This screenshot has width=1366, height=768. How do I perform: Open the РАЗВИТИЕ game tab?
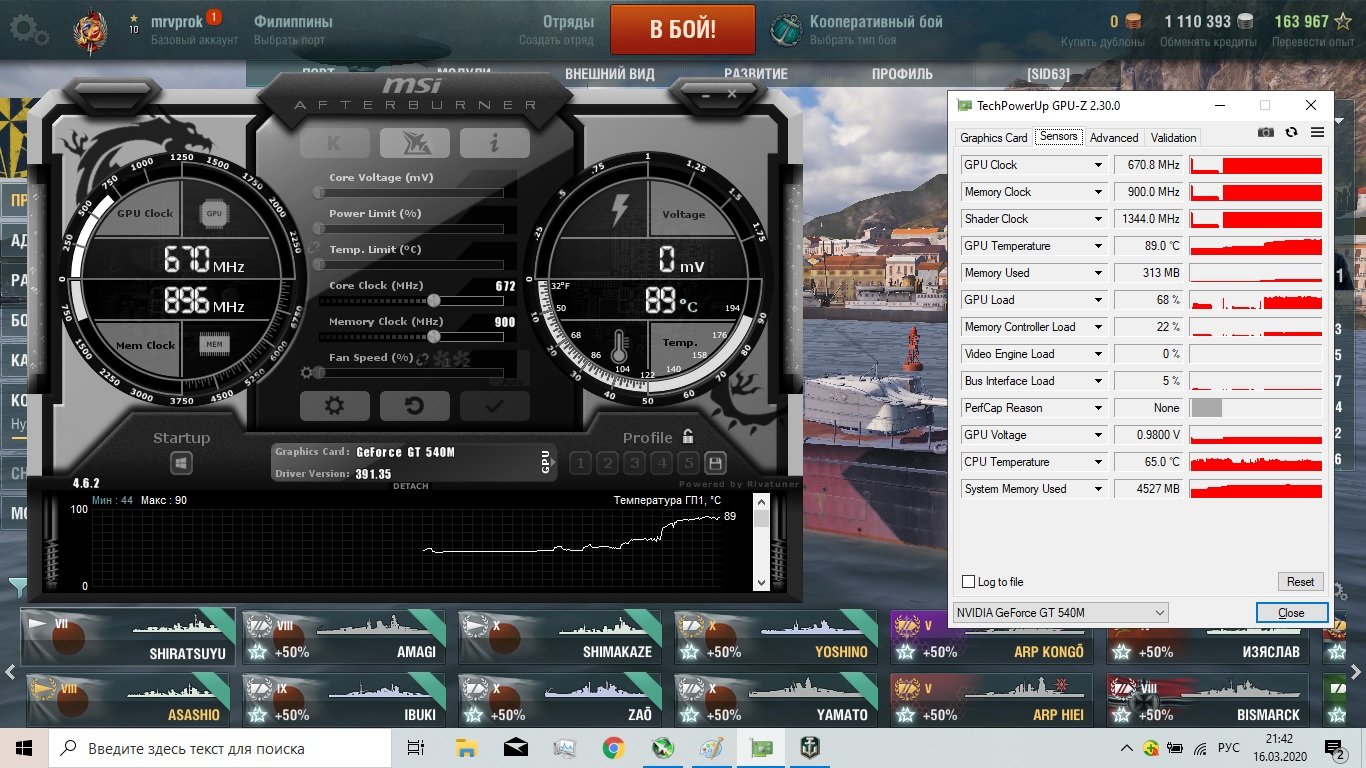pyautogui.click(x=756, y=74)
